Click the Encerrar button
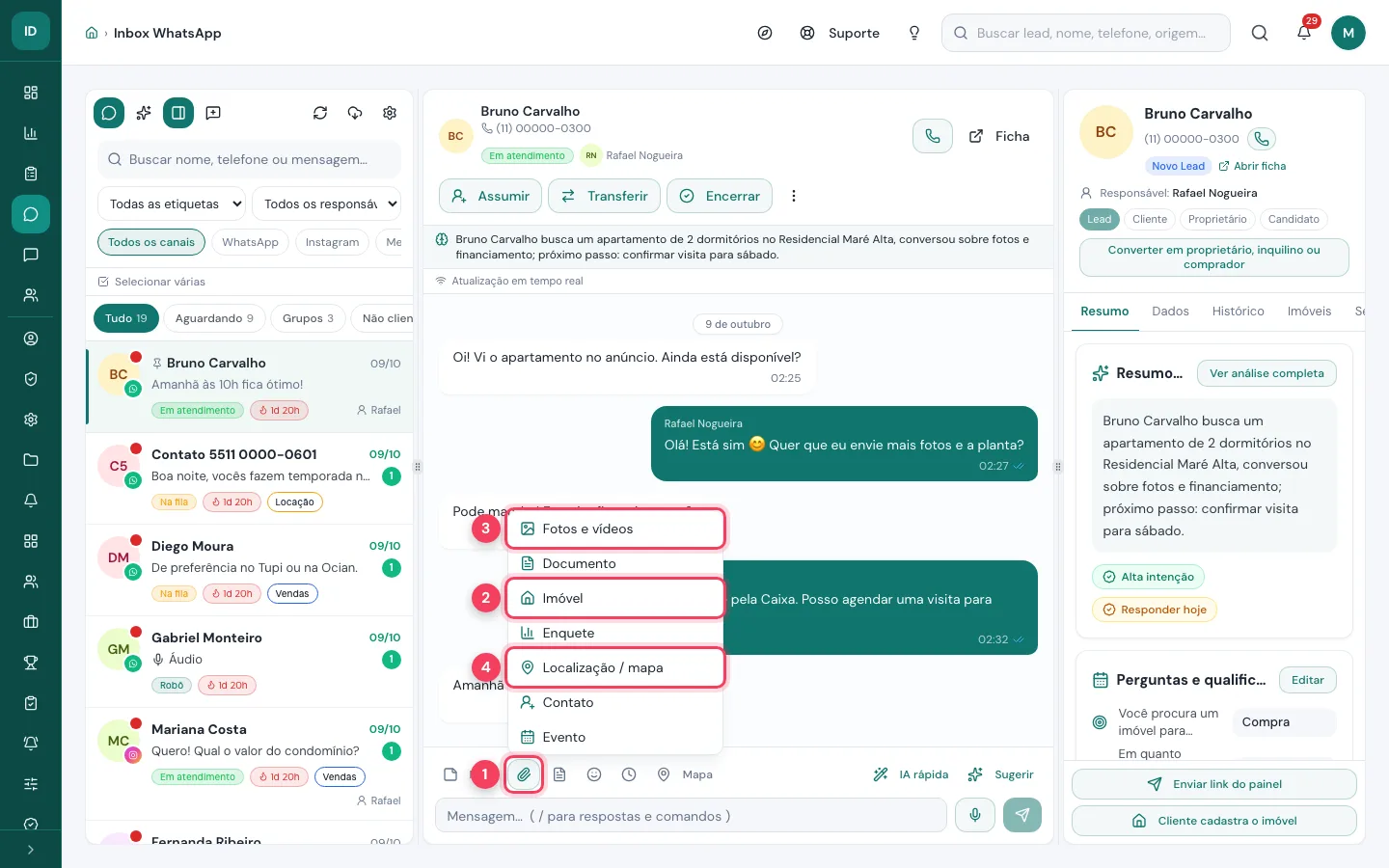 click(x=720, y=196)
